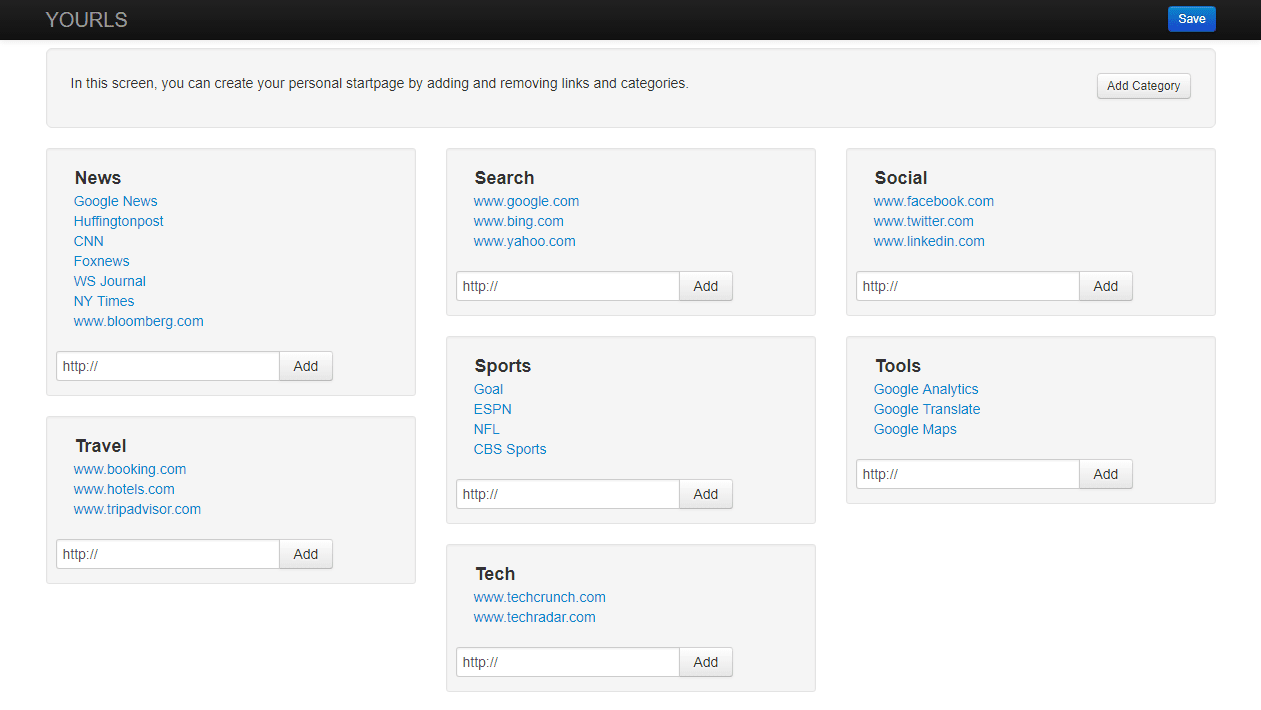Open the NFL link
Viewport: 1261px width, 710px height.
tap(486, 429)
